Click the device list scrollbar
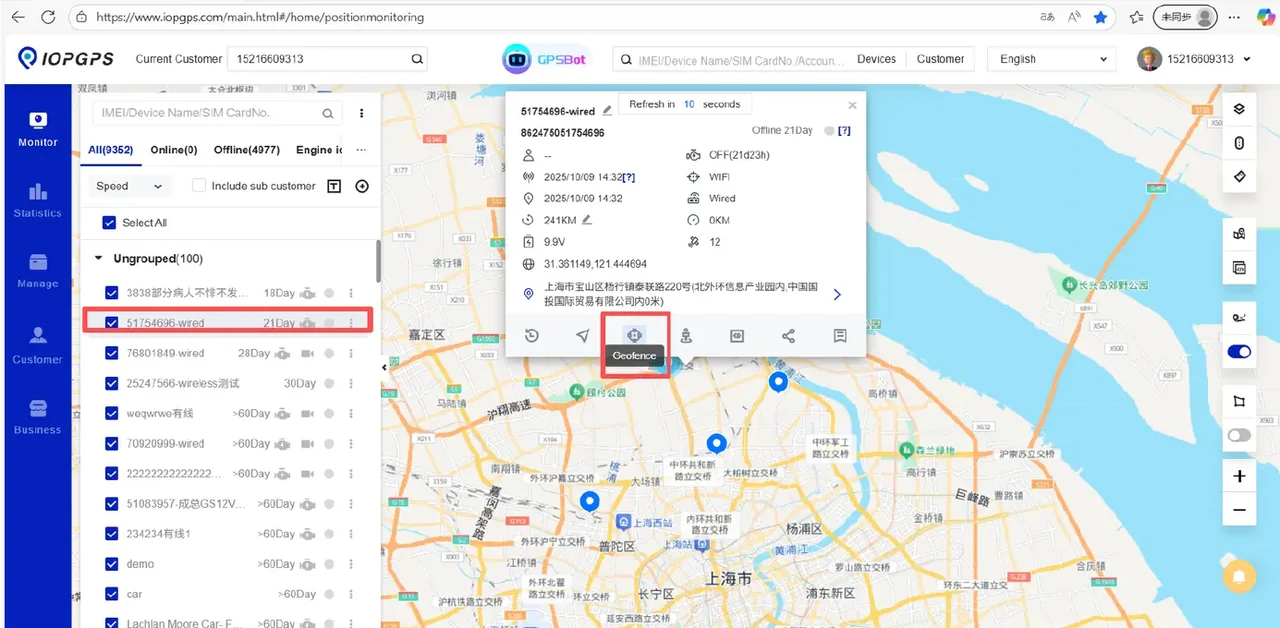The width and height of the screenshot is (1280, 628). (x=378, y=260)
